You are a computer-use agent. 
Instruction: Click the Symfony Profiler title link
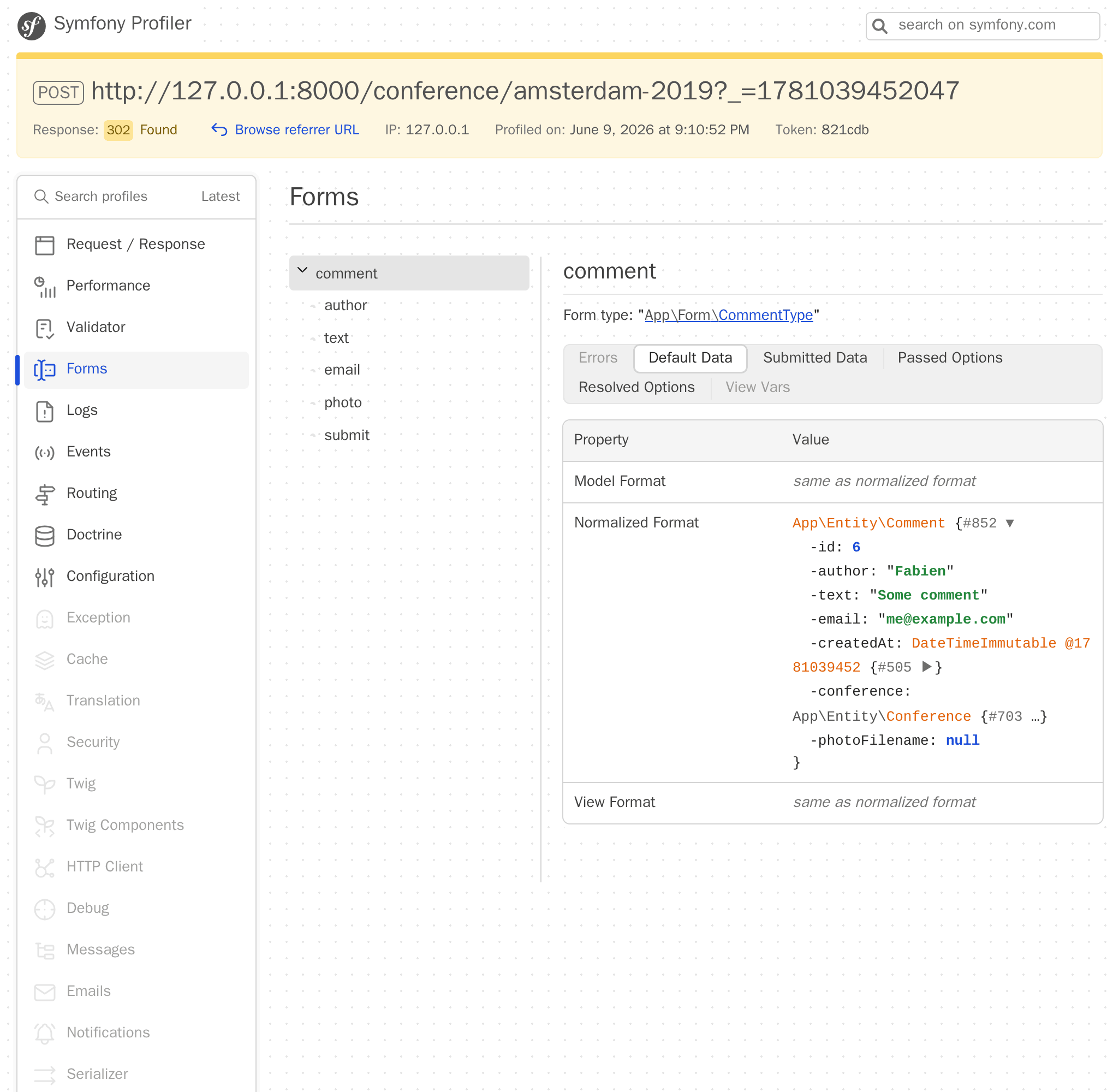click(122, 23)
